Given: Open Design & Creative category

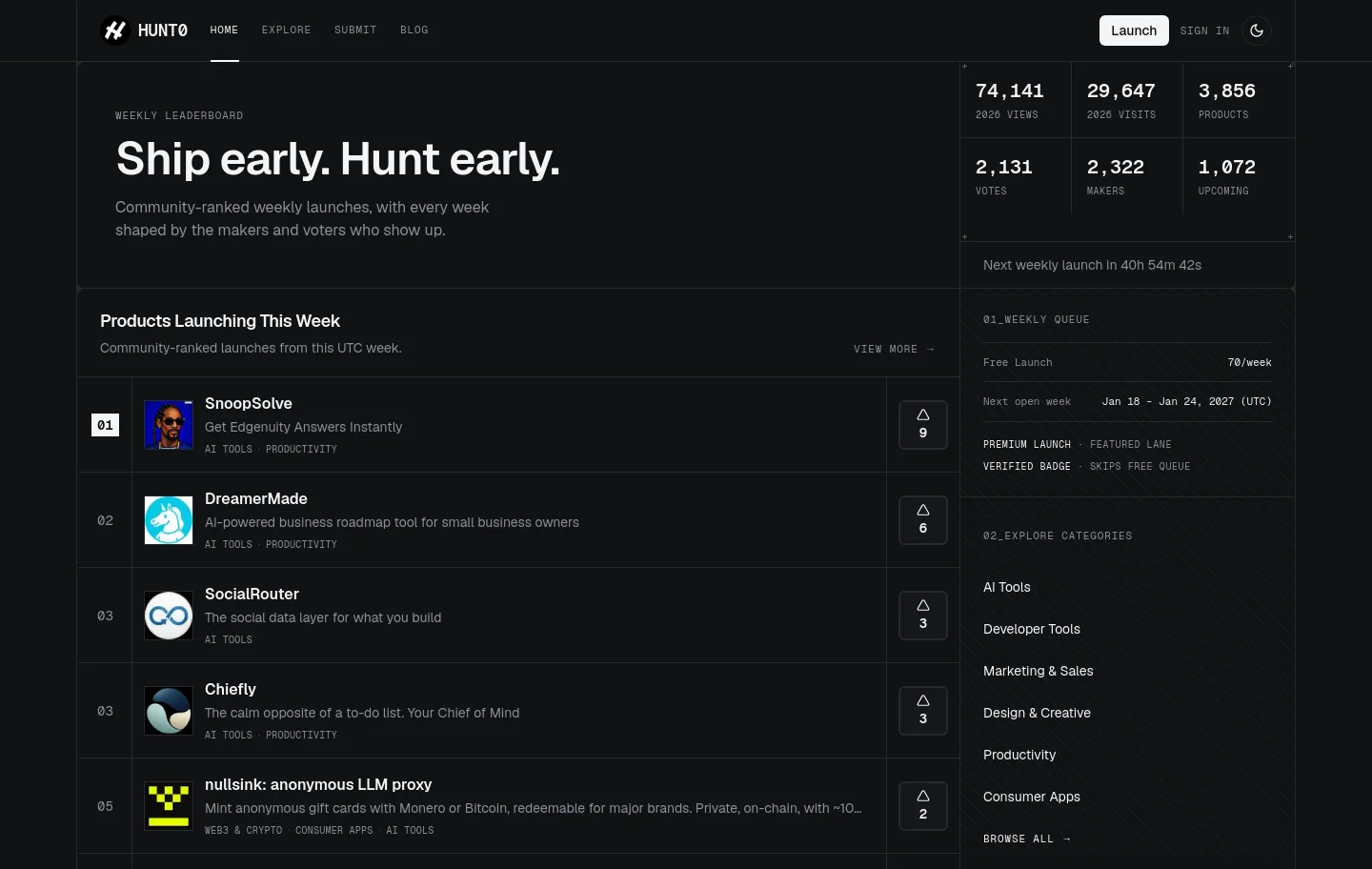Looking at the screenshot, I should pyautogui.click(x=1037, y=713).
